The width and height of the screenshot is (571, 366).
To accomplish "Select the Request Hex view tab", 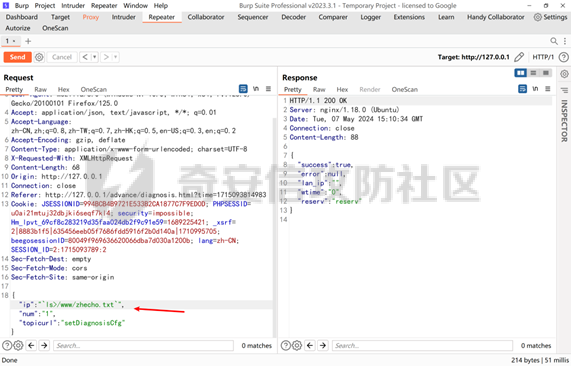I will (63, 90).
